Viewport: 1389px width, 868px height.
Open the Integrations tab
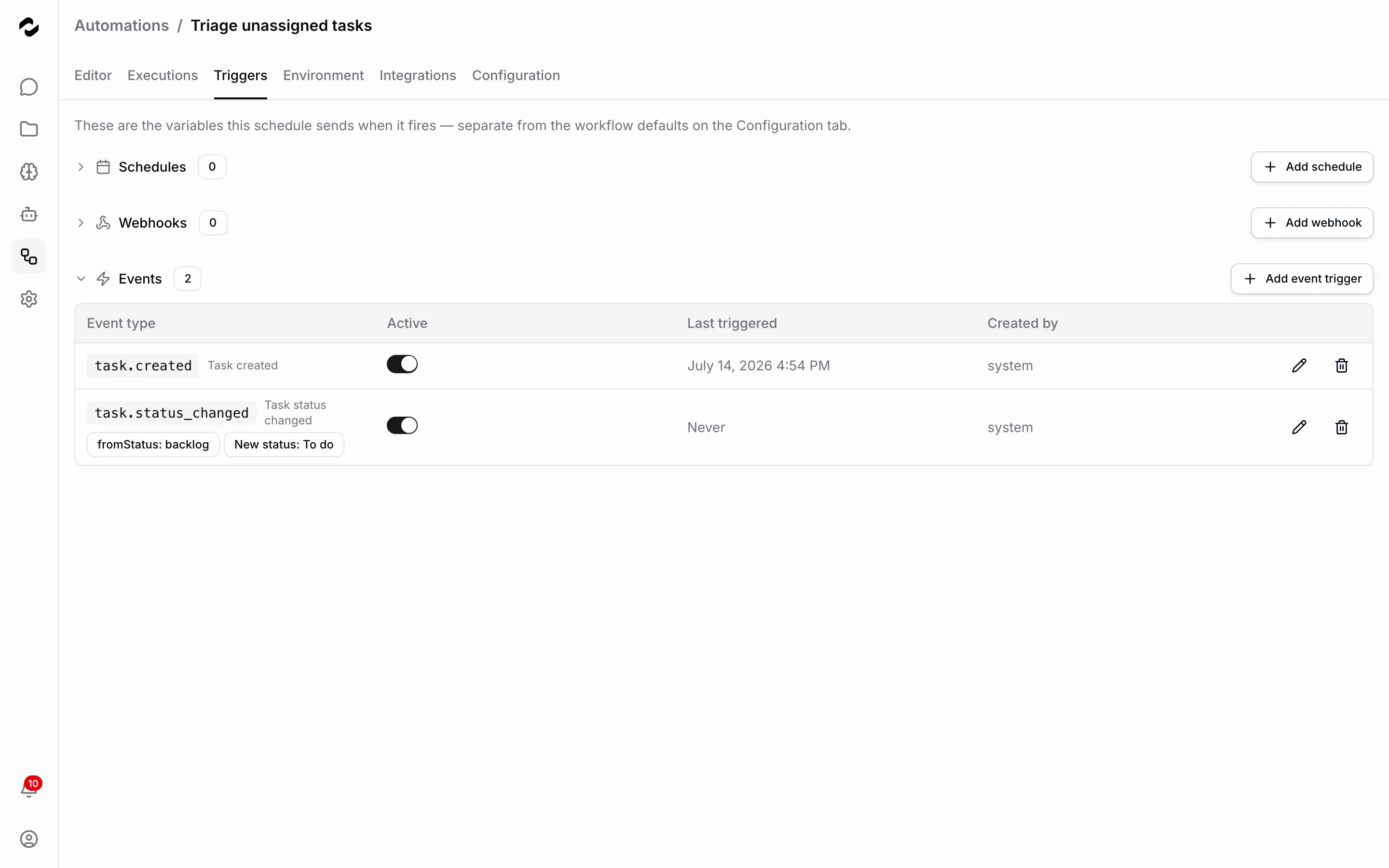(x=418, y=75)
